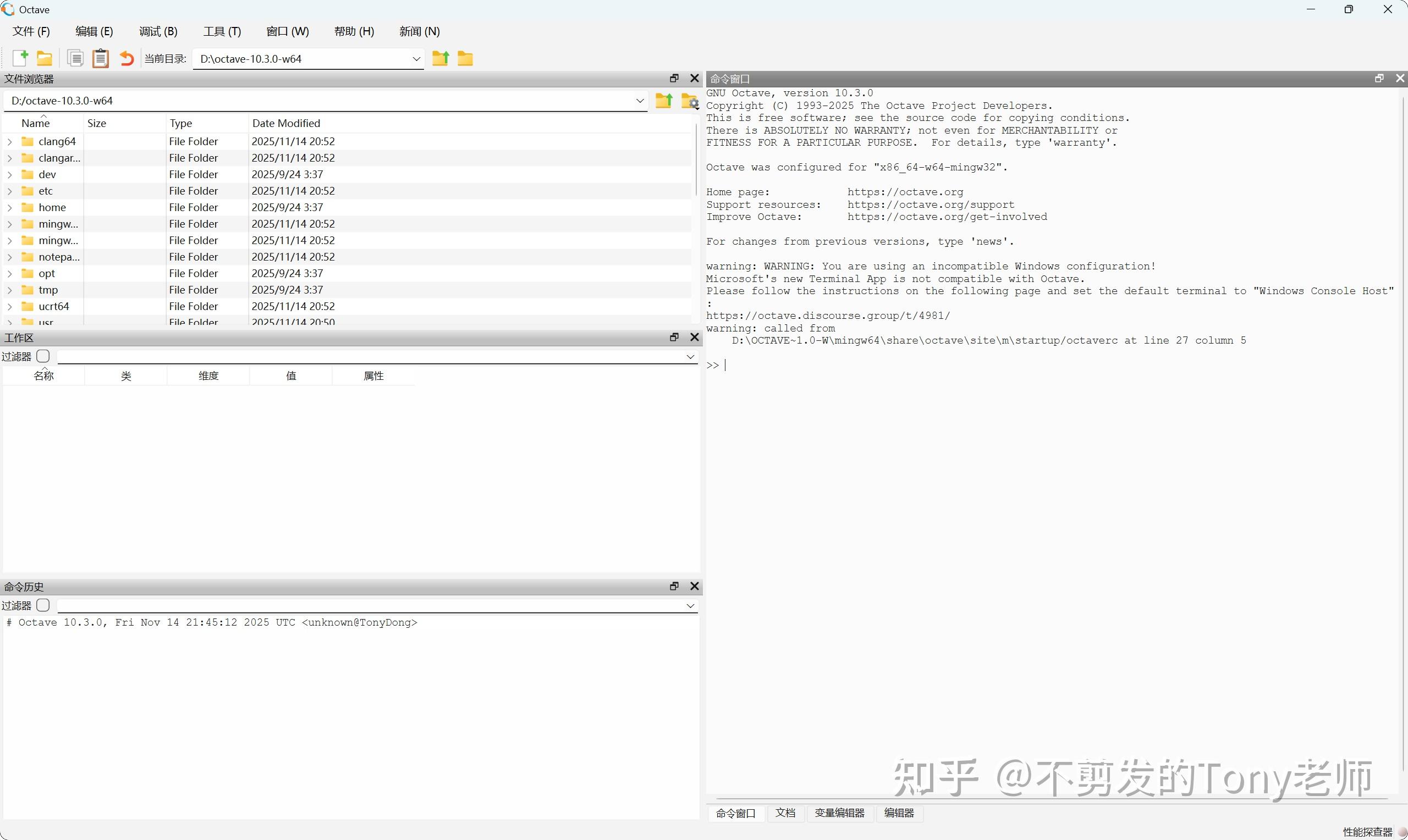This screenshot has height=840, width=1408.
Task: Click the Copy toolbar icon
Action: (x=75, y=58)
